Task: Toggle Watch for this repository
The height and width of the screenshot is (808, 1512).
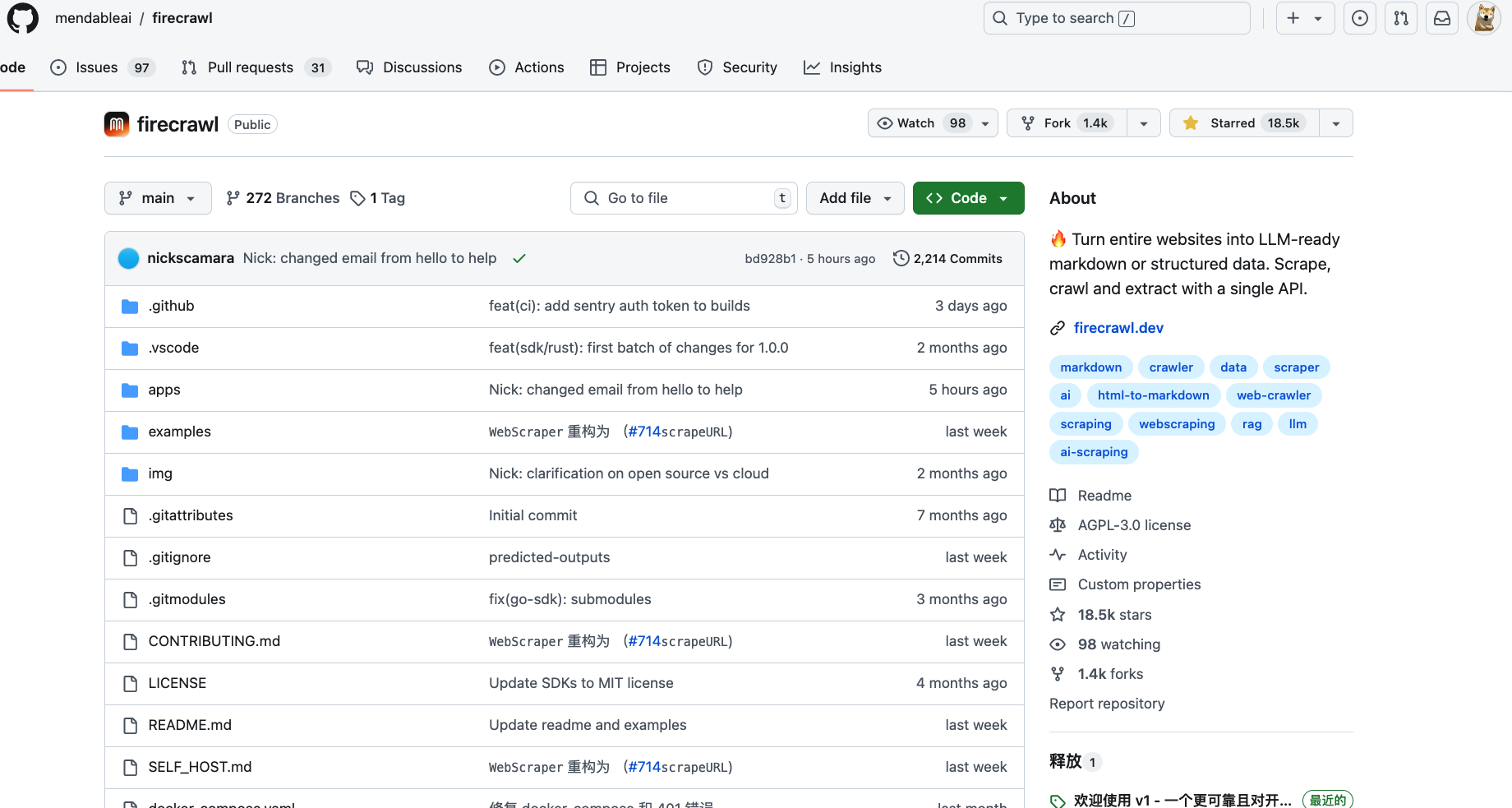Action: [x=933, y=123]
